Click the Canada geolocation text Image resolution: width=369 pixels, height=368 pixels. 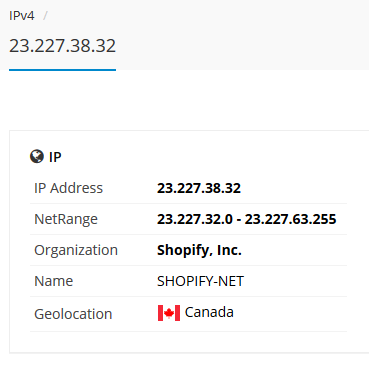pos(209,312)
